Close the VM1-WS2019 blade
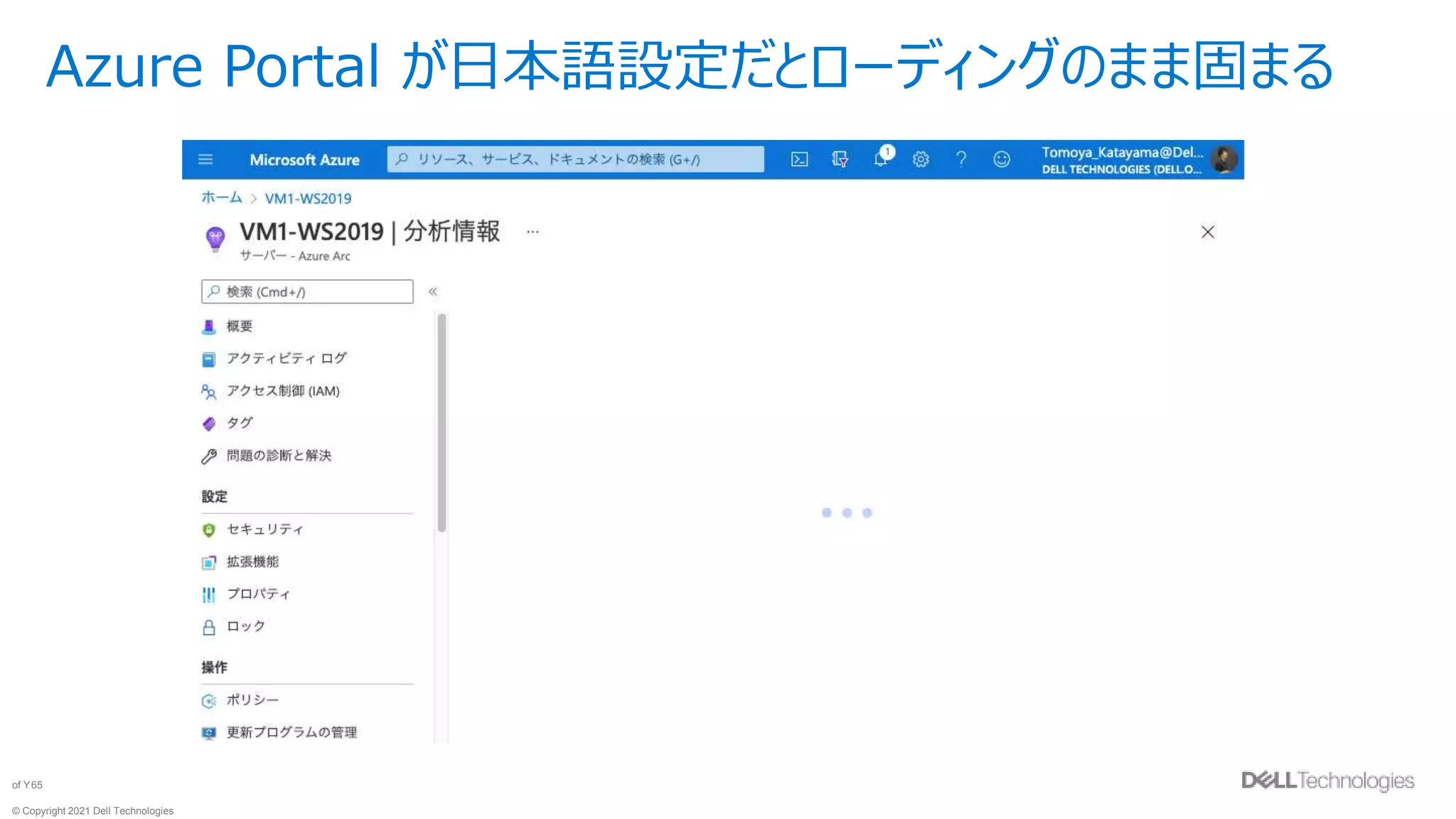 click(1207, 232)
